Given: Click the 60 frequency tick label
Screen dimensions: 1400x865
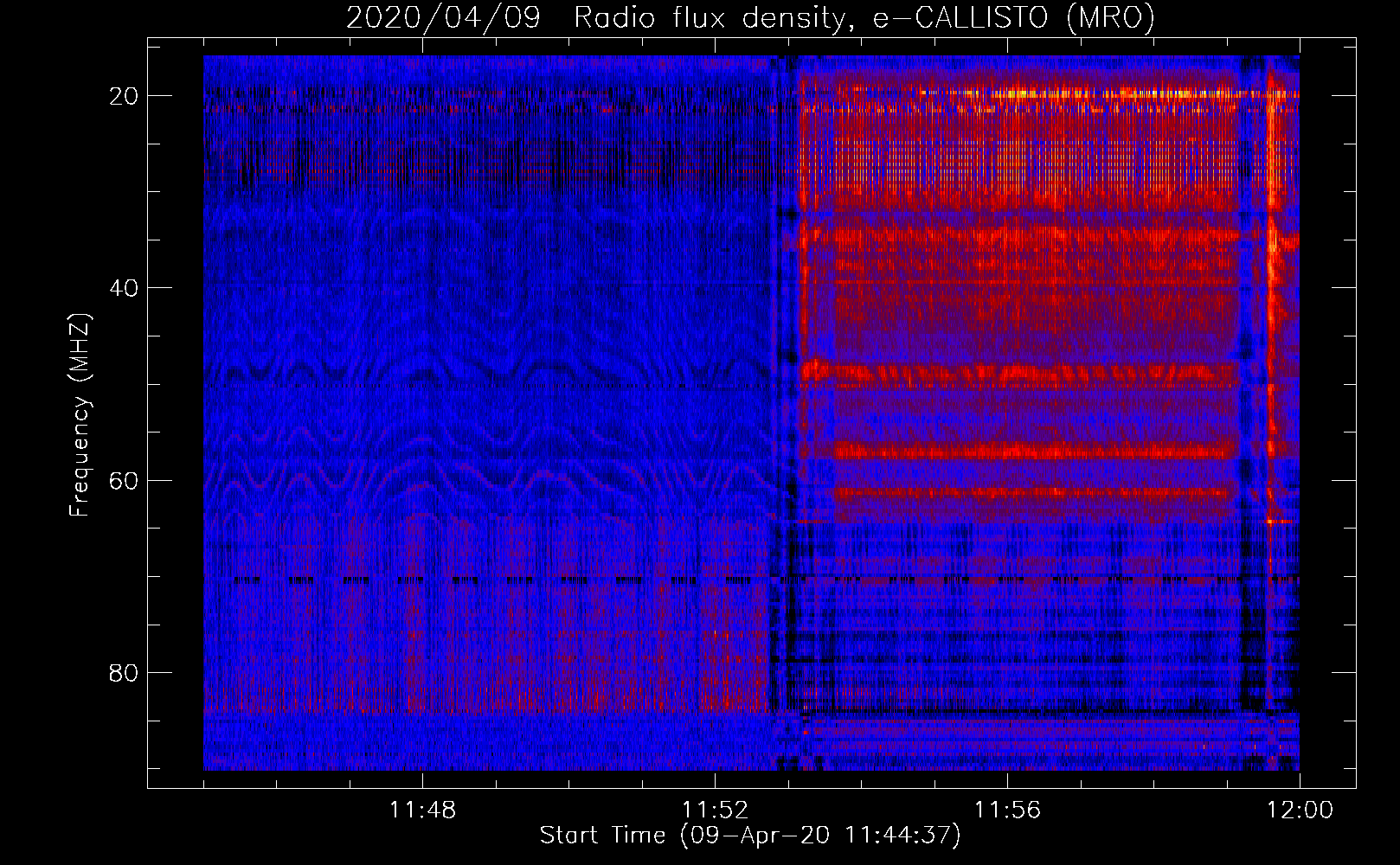Looking at the screenshot, I should [125, 480].
